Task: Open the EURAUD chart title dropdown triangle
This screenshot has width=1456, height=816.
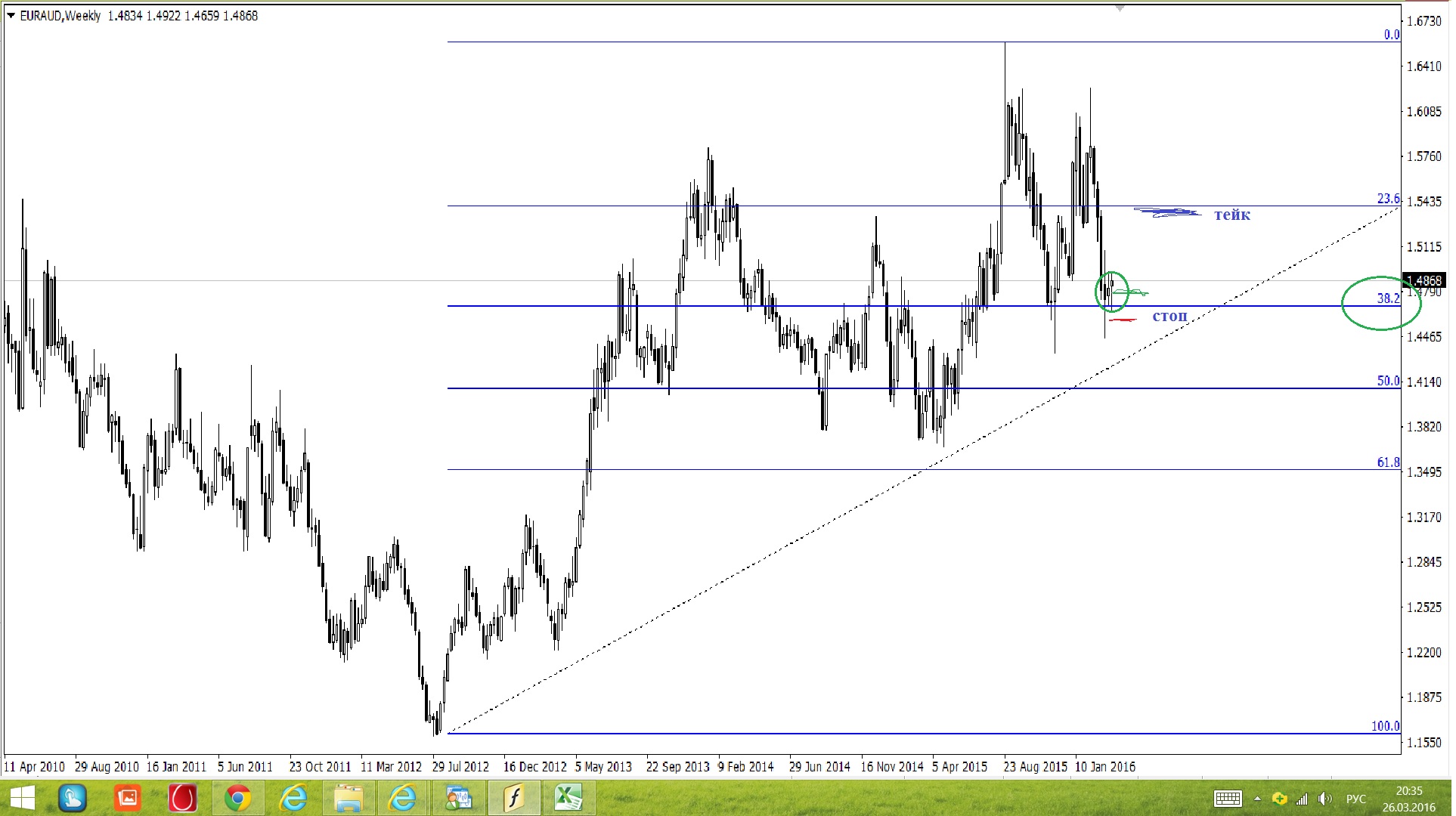Action: [x=11, y=15]
